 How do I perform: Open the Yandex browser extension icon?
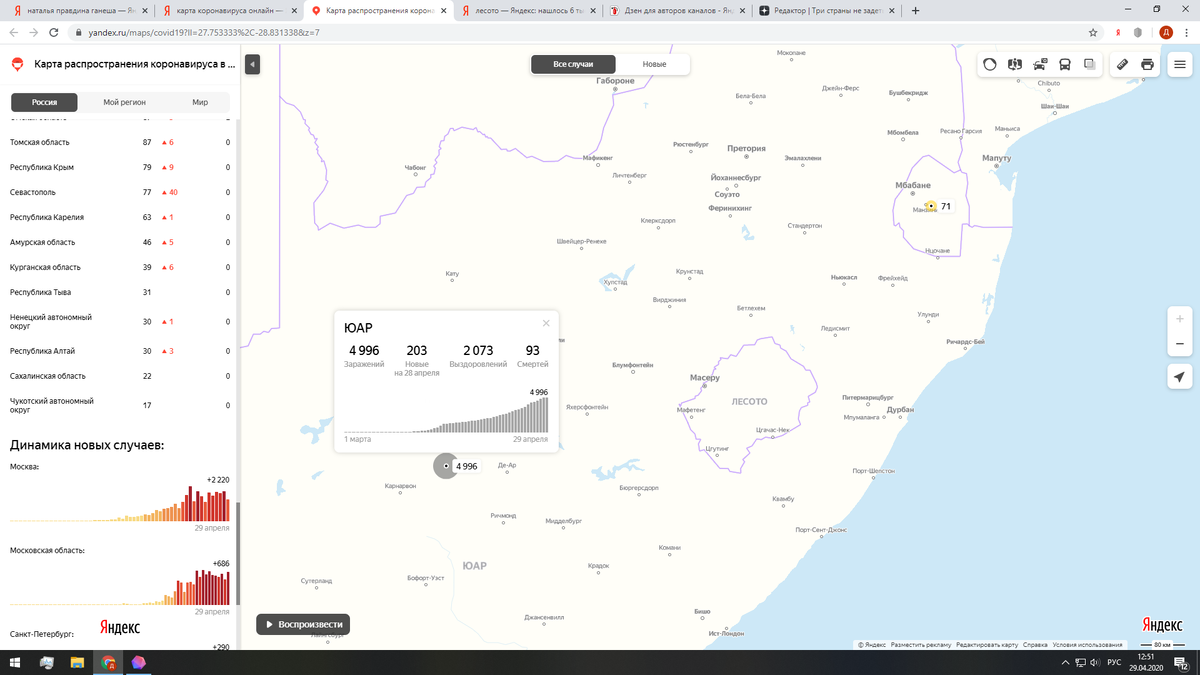(x=1118, y=32)
